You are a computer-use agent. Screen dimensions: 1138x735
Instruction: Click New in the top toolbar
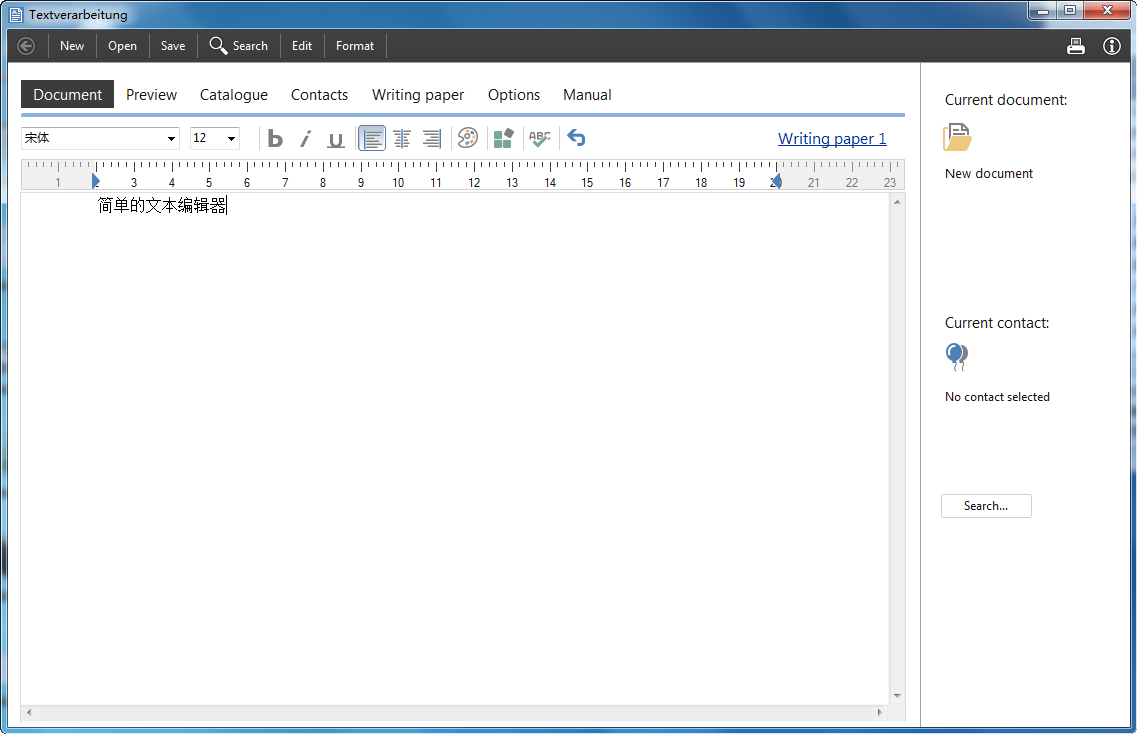tap(72, 46)
